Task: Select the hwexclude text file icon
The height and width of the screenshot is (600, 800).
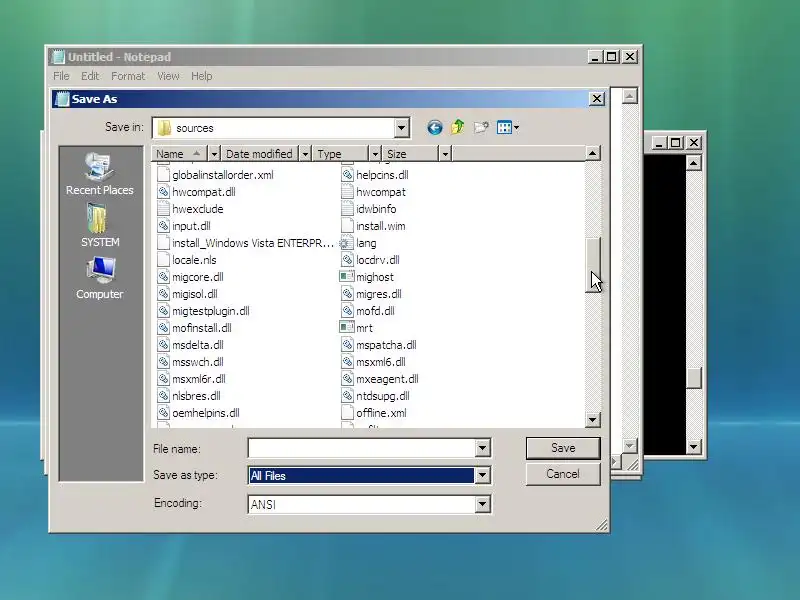Action: (x=163, y=209)
